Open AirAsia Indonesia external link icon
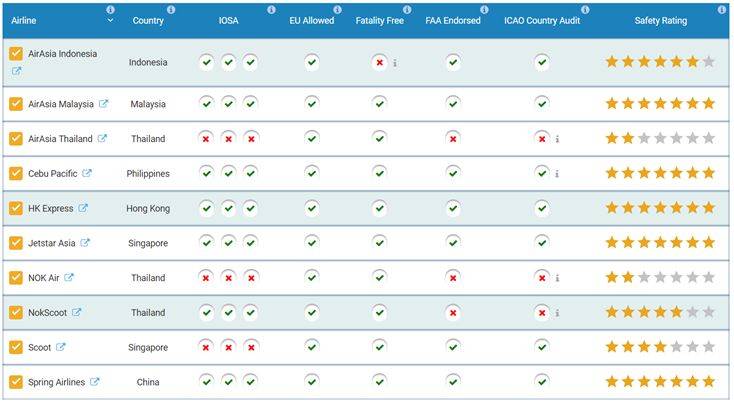This screenshot has width=734, height=403. (16, 71)
